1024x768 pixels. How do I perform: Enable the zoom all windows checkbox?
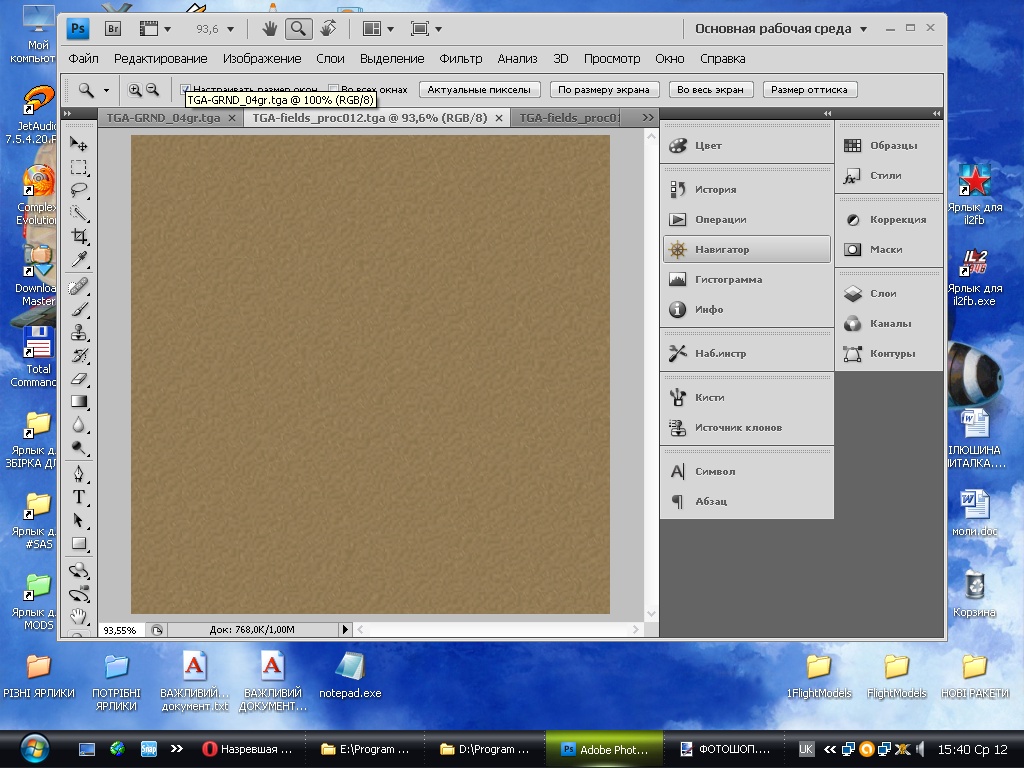(x=334, y=90)
